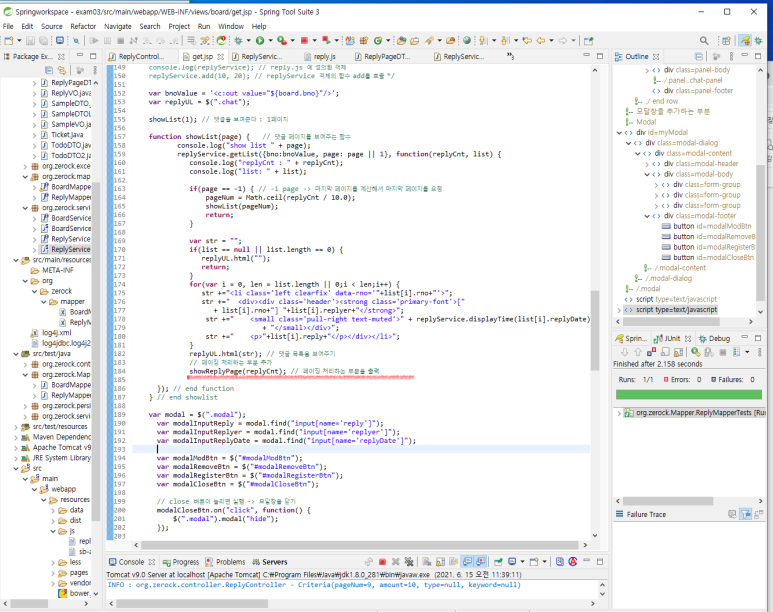This screenshot has width=773, height=612.
Task: Click green JUnit progress bar
Action: point(689,395)
